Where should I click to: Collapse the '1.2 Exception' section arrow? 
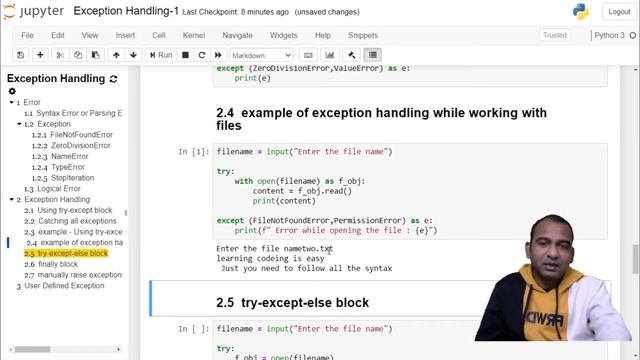[19, 124]
